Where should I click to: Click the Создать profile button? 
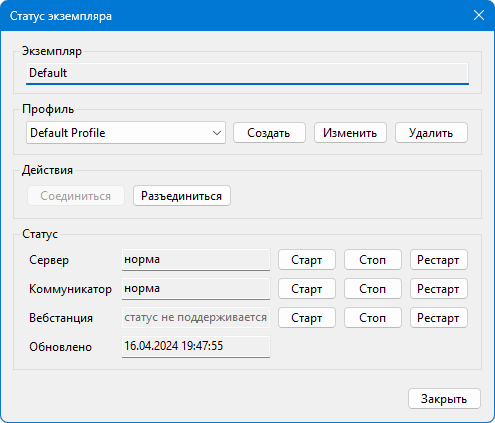click(269, 133)
